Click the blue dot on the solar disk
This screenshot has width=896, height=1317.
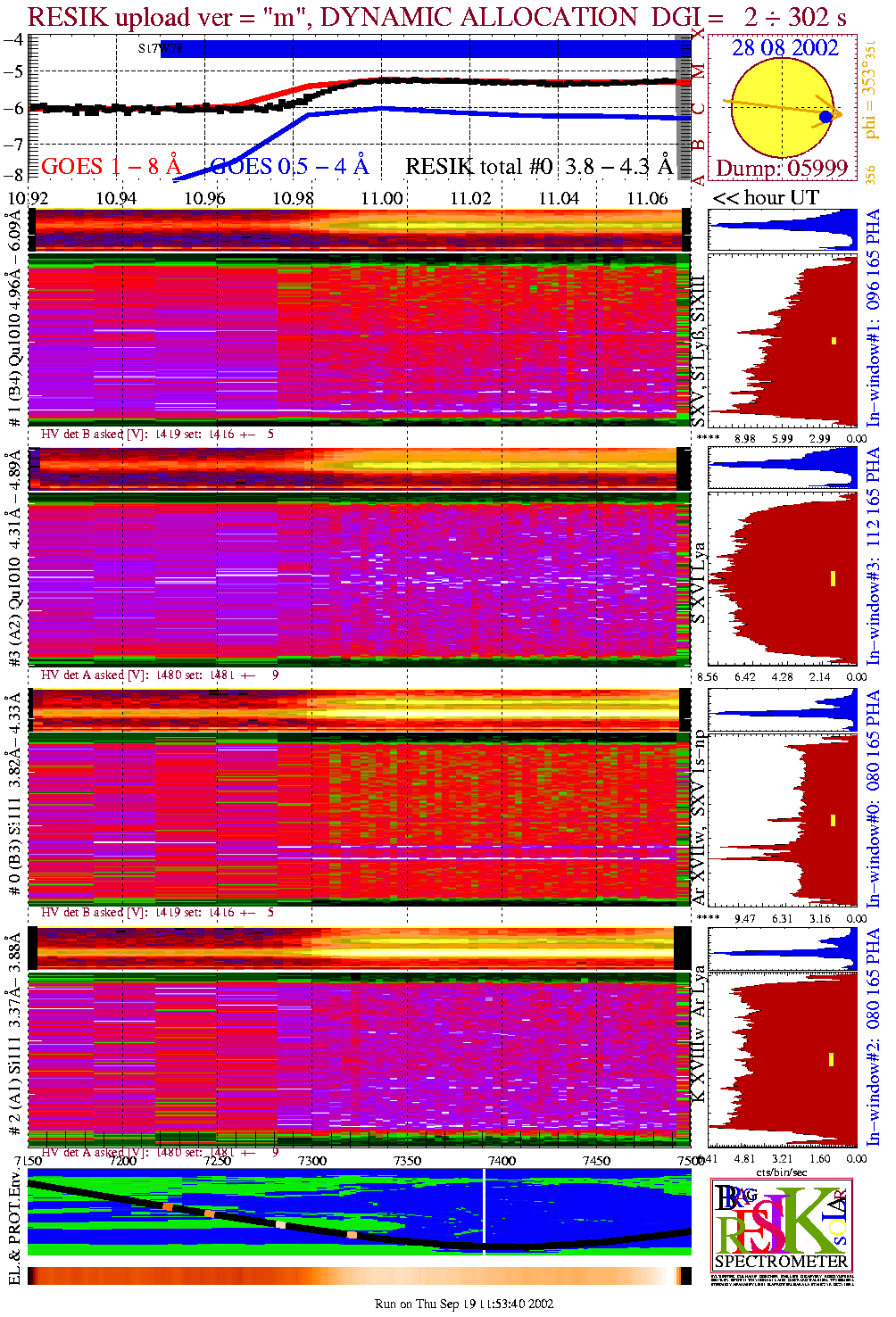click(x=825, y=117)
